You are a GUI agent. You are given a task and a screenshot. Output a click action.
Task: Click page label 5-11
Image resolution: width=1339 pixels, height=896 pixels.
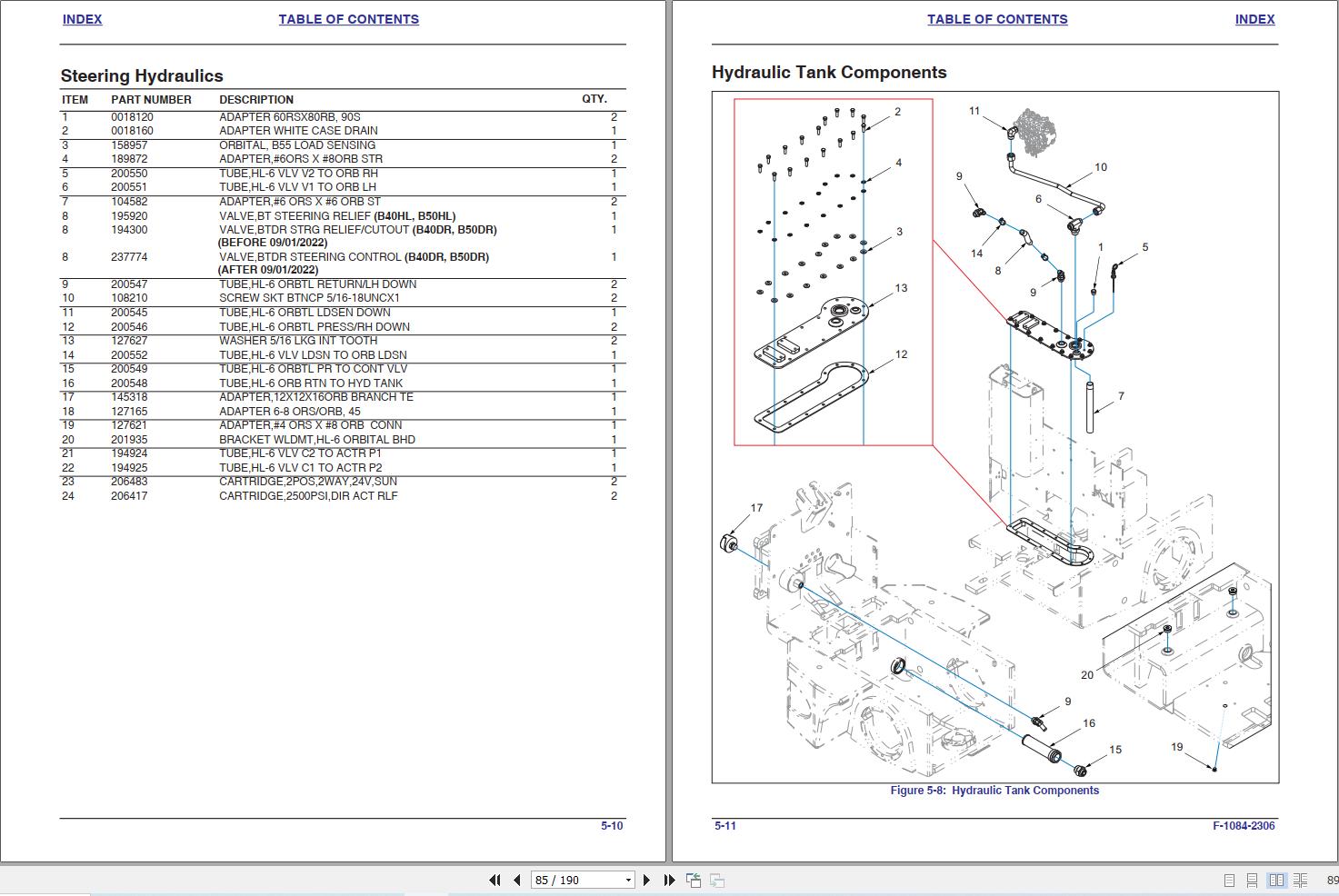point(725,826)
